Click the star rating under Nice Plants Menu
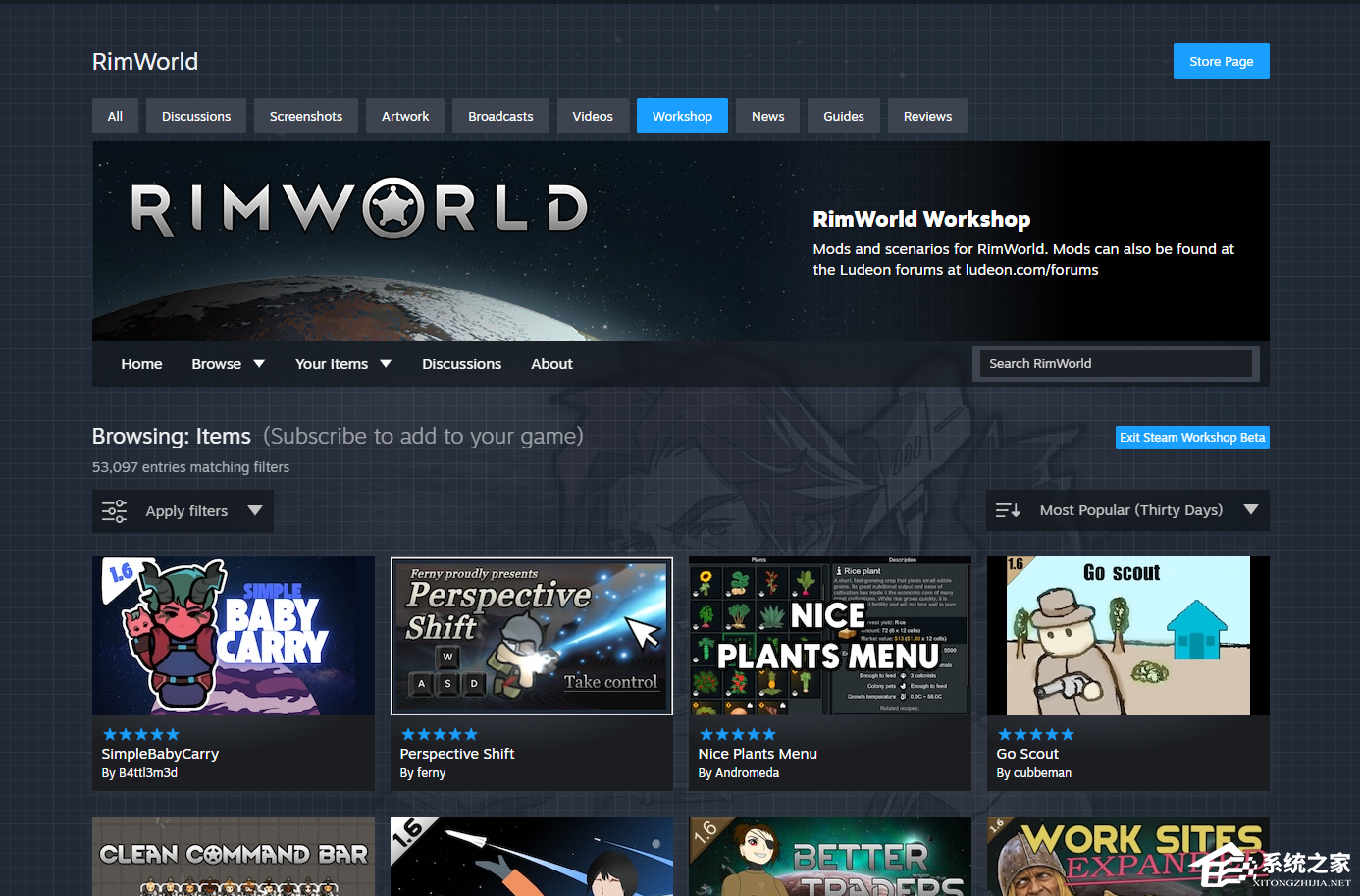 pyautogui.click(x=738, y=734)
